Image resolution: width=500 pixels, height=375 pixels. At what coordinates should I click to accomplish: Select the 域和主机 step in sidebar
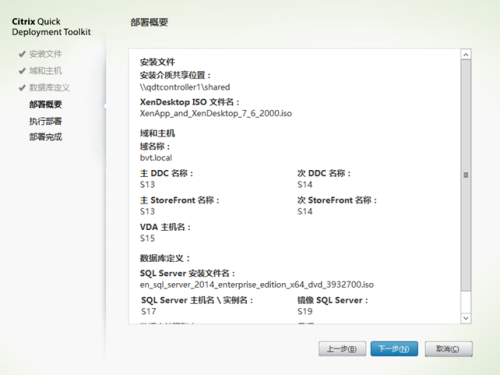pos(46,71)
